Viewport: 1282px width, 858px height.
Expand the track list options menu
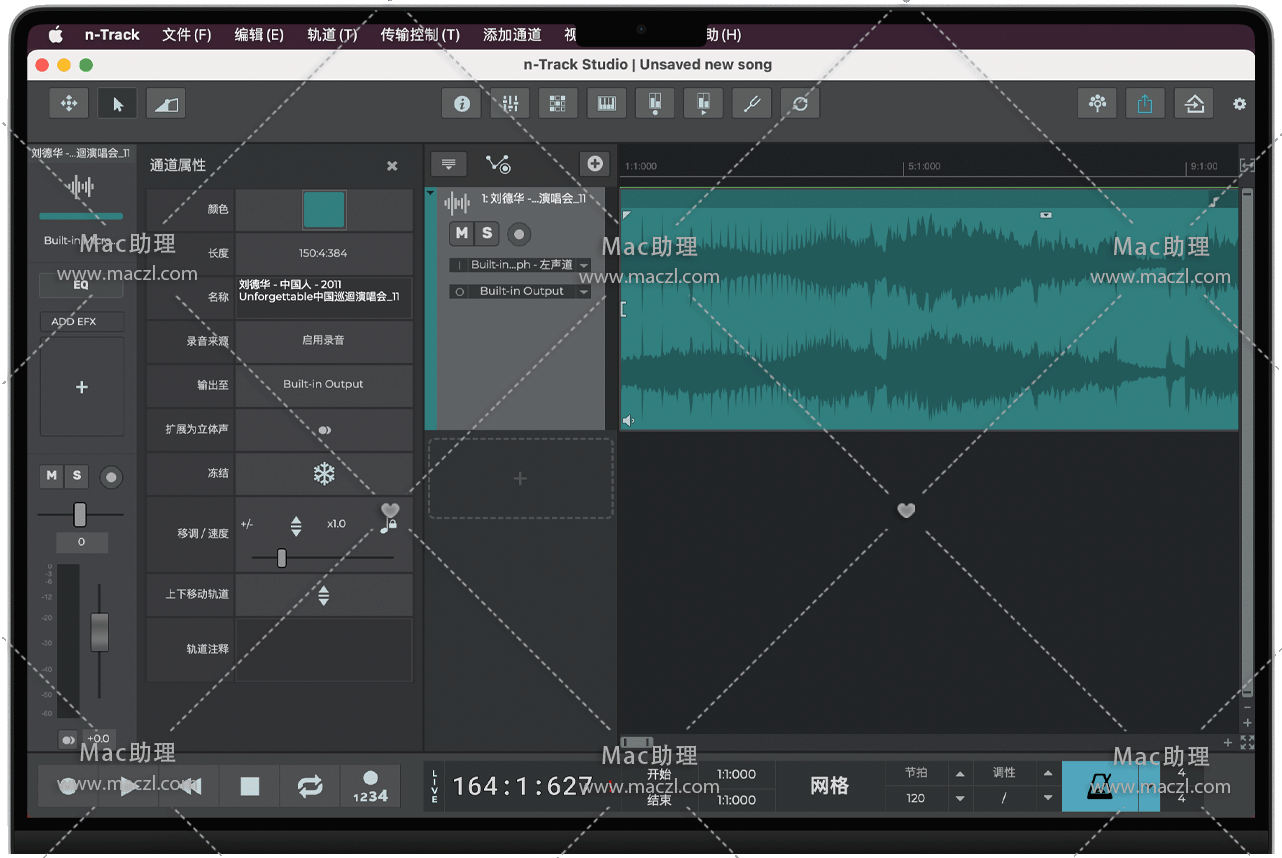point(448,164)
